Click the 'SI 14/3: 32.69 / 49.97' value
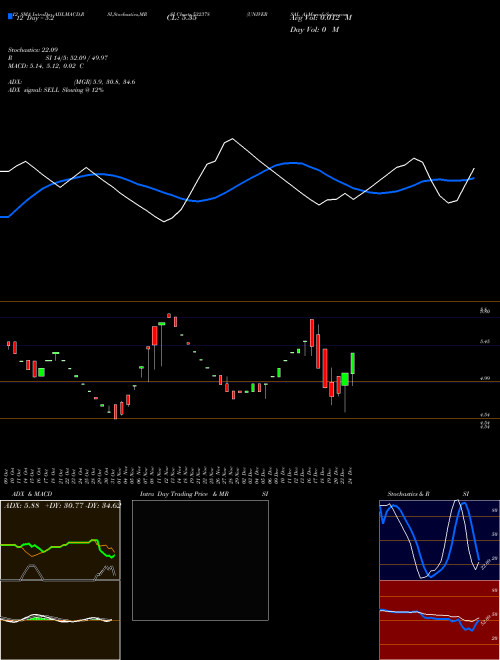This screenshot has width=500, height=660. [x=77, y=58]
